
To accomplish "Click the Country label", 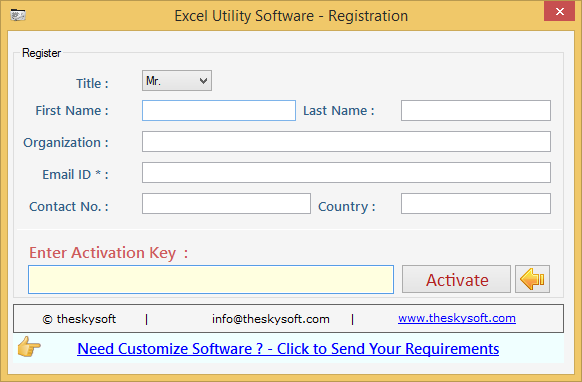I will 347,207.
